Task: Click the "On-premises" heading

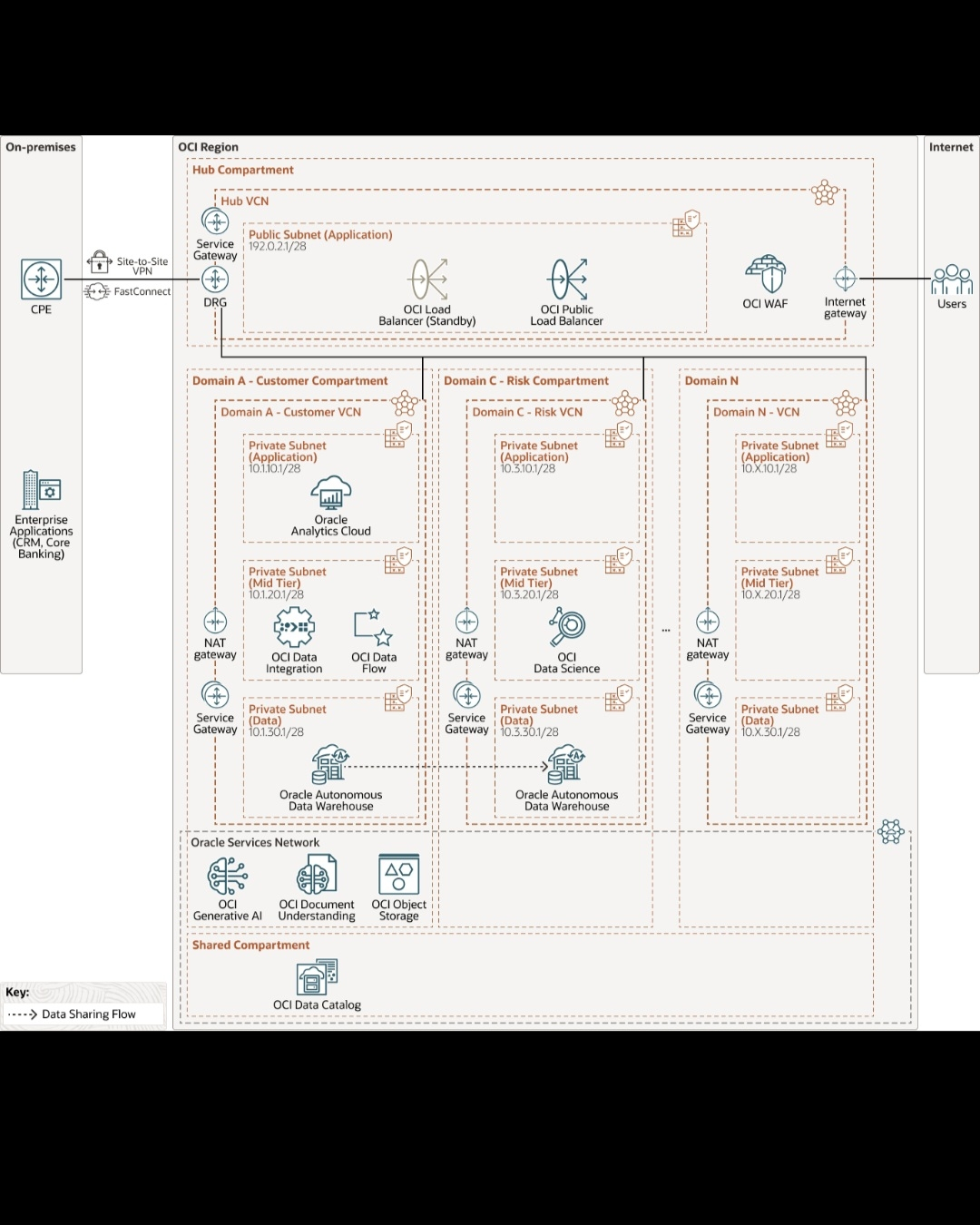Action: pos(41,147)
